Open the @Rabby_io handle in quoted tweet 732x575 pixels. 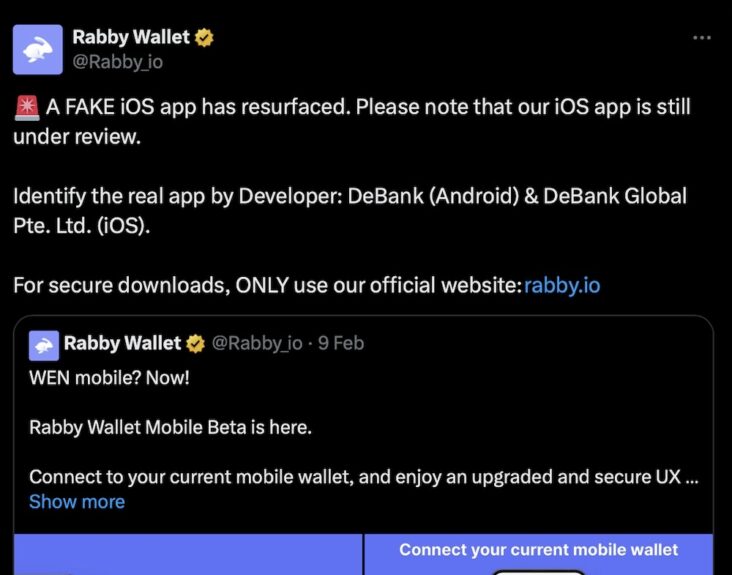257,343
